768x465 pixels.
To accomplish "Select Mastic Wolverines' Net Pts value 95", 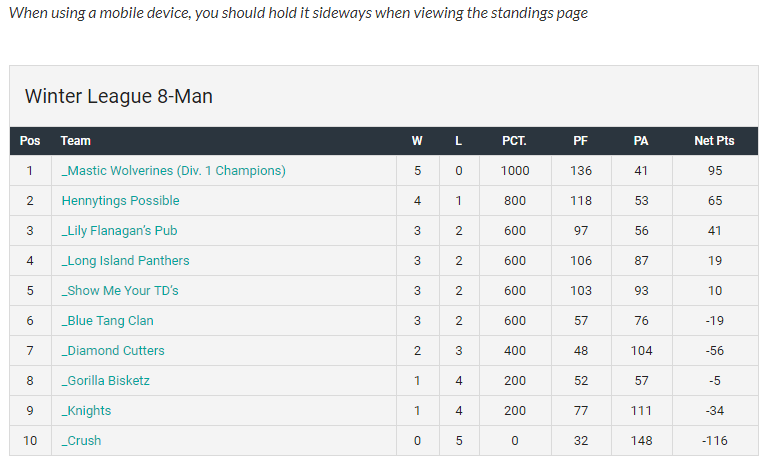I will [714, 171].
